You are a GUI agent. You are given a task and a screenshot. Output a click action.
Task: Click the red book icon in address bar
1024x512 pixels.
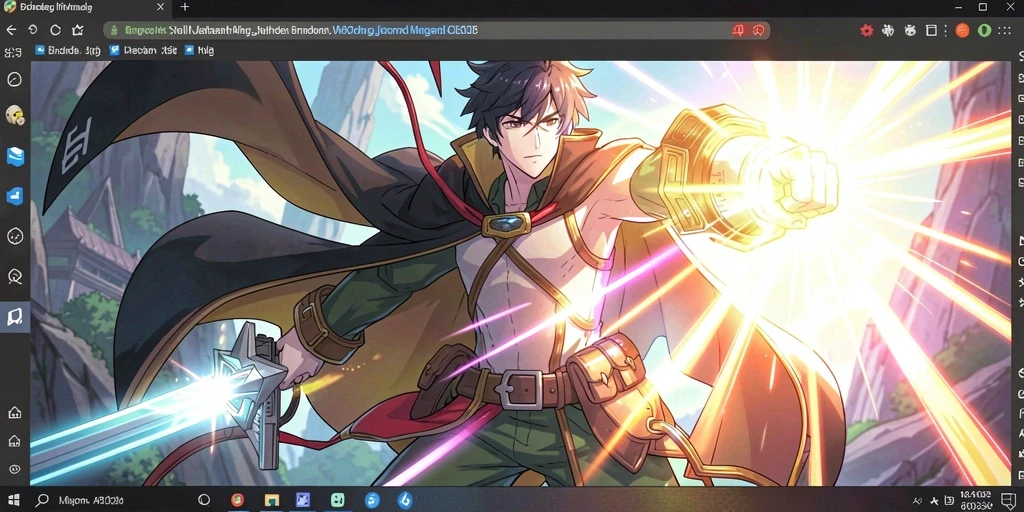click(x=739, y=30)
